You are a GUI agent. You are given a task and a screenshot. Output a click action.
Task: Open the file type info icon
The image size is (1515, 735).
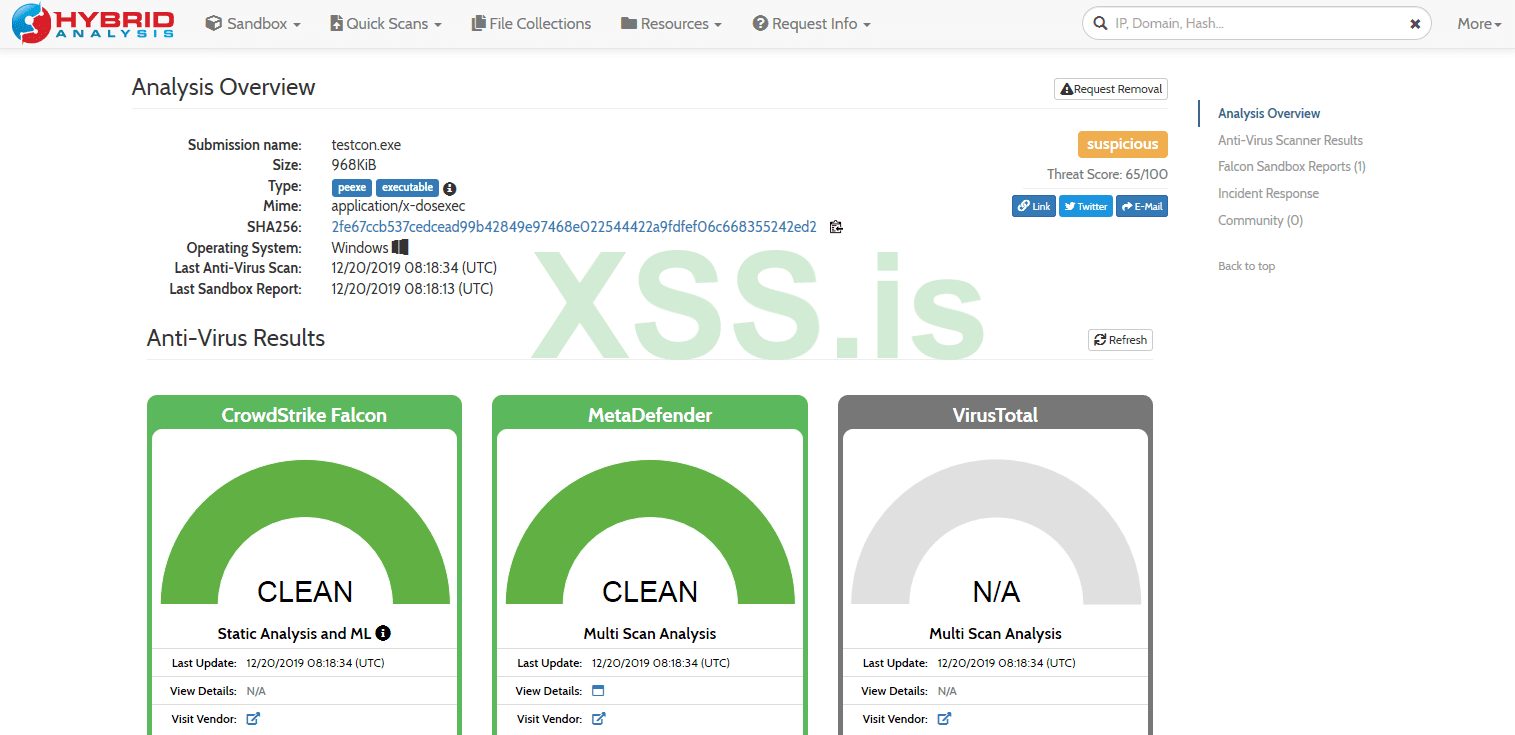coord(450,188)
